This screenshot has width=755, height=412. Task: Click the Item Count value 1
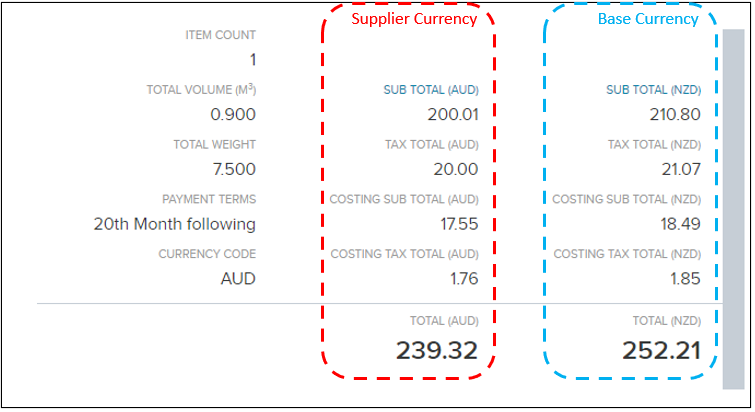tap(252, 60)
